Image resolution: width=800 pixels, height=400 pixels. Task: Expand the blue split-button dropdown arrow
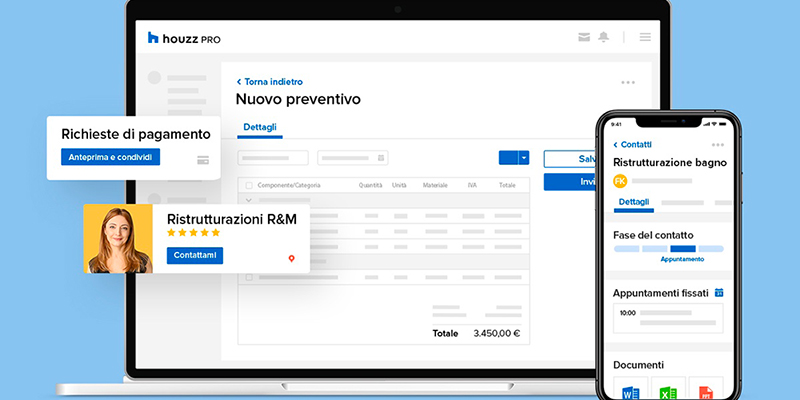[x=523, y=158]
